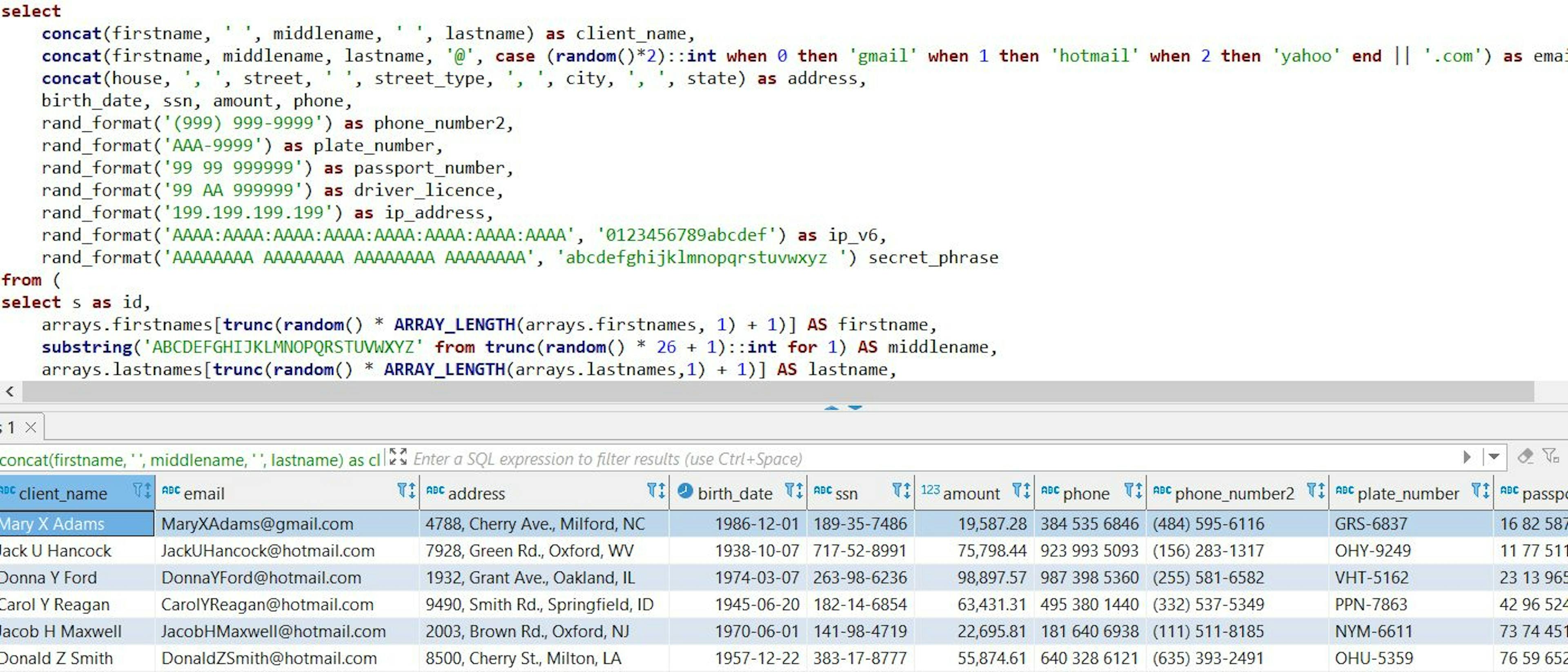Click the ABC type icon on client_name column

pos(6,490)
